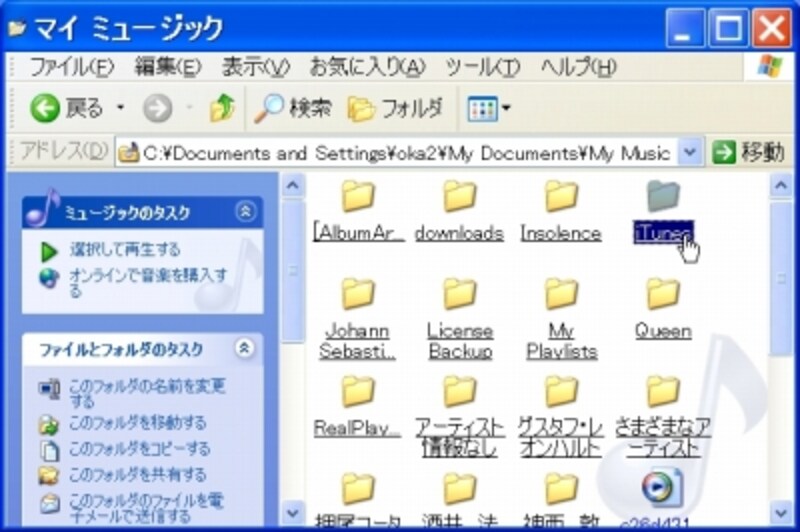Click オンラインで音楽を購入する link

pyautogui.click(x=148, y=283)
